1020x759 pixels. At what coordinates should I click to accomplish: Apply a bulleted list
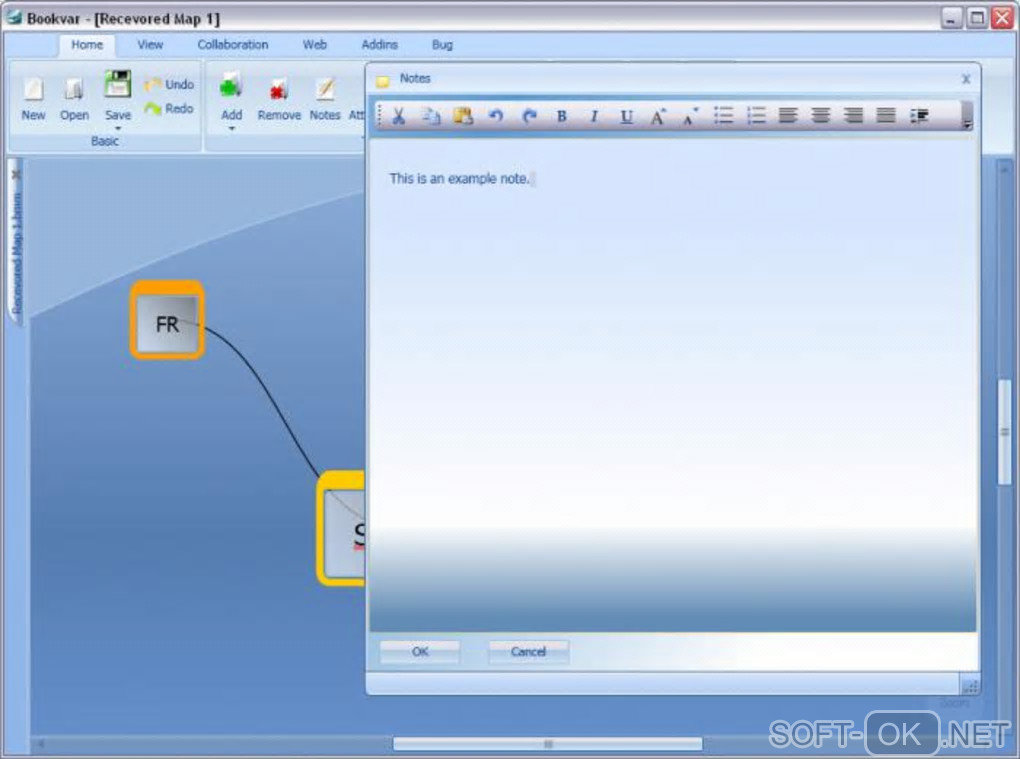(x=723, y=116)
